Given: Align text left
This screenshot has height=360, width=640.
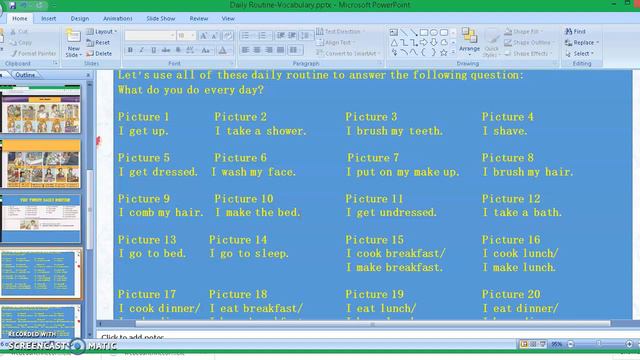Looking at the screenshot, I should pos(245,50).
